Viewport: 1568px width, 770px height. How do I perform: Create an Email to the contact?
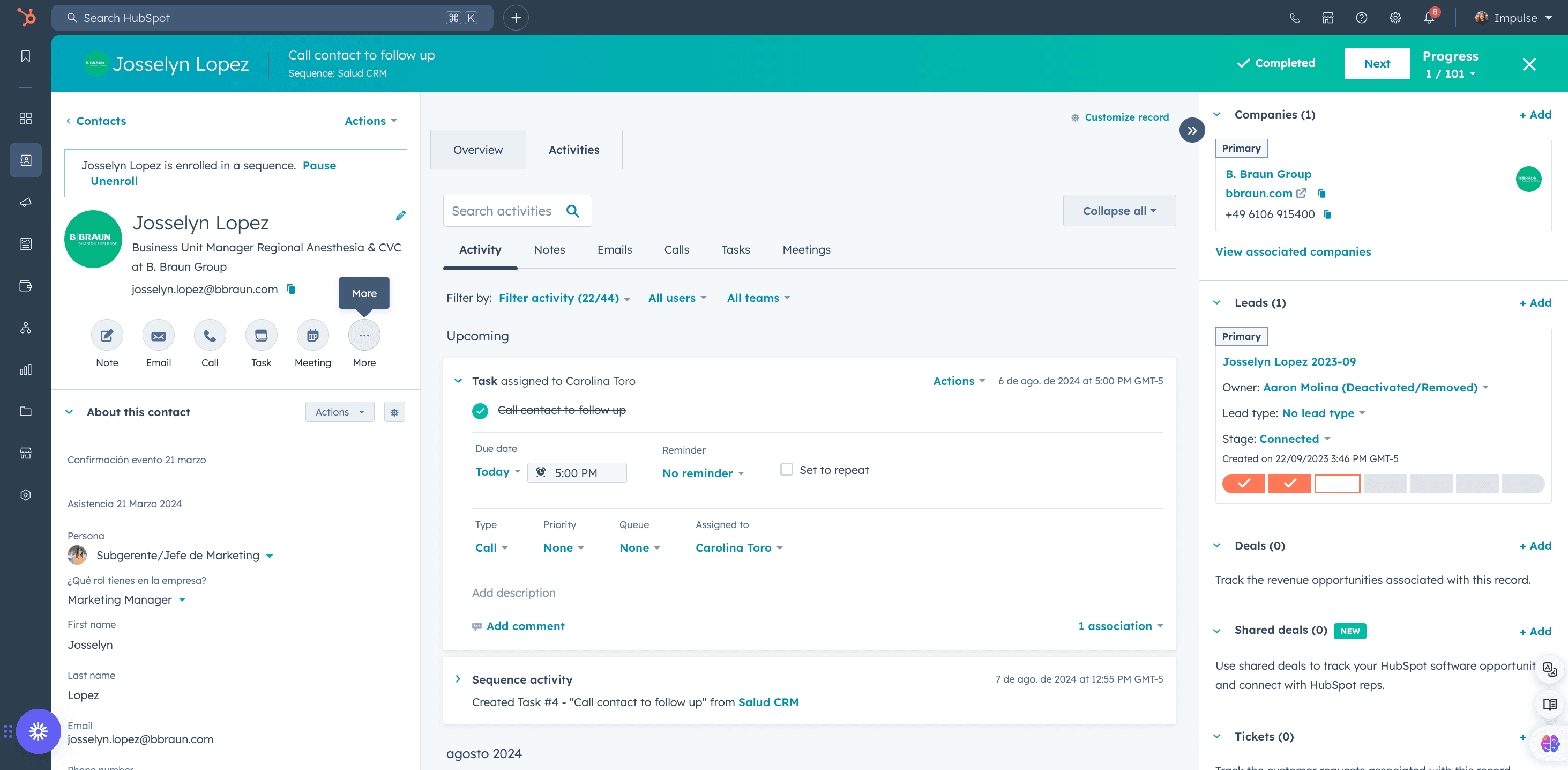click(158, 335)
